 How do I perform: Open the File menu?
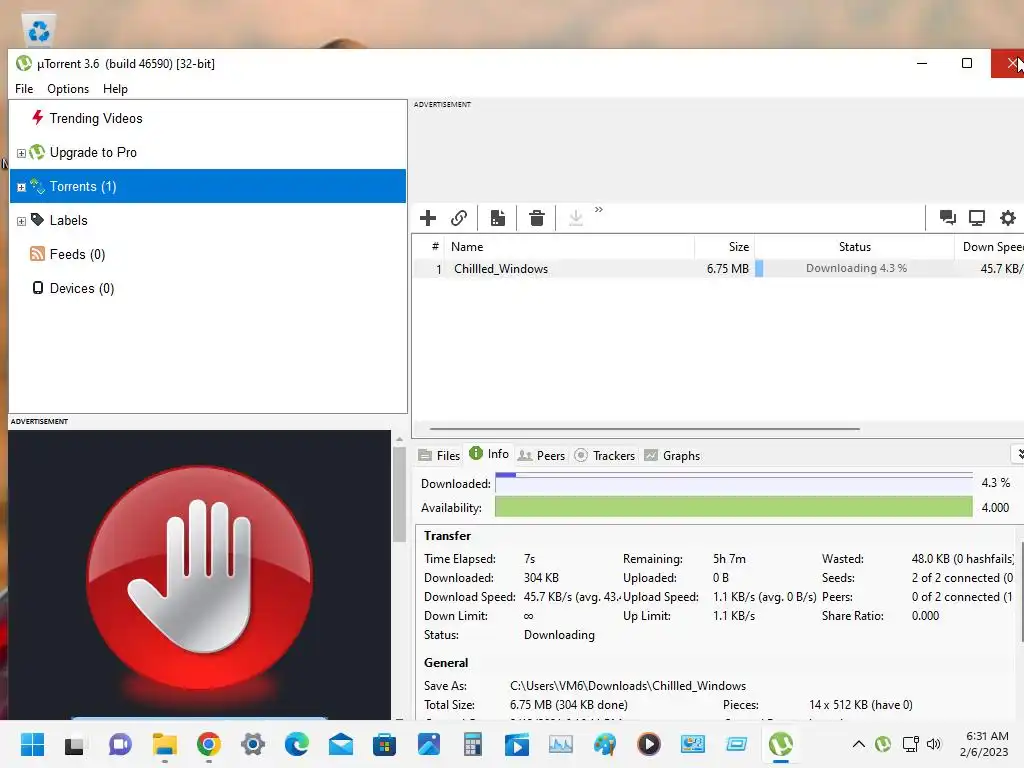coord(24,89)
